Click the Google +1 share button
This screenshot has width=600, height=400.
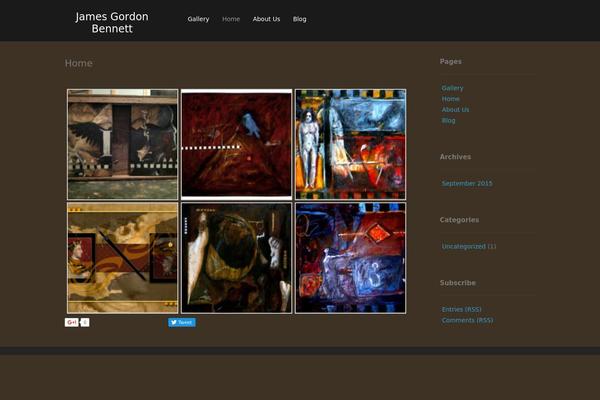click(x=71, y=322)
